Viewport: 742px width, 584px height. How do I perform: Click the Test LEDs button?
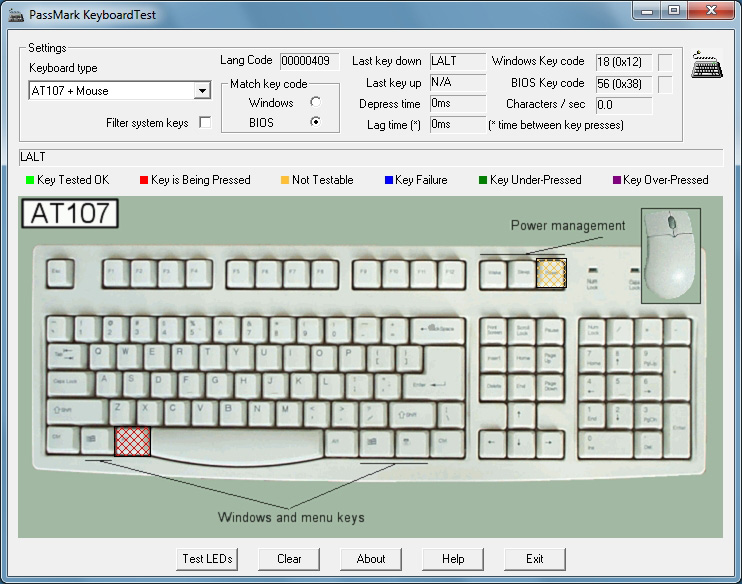[x=207, y=559]
